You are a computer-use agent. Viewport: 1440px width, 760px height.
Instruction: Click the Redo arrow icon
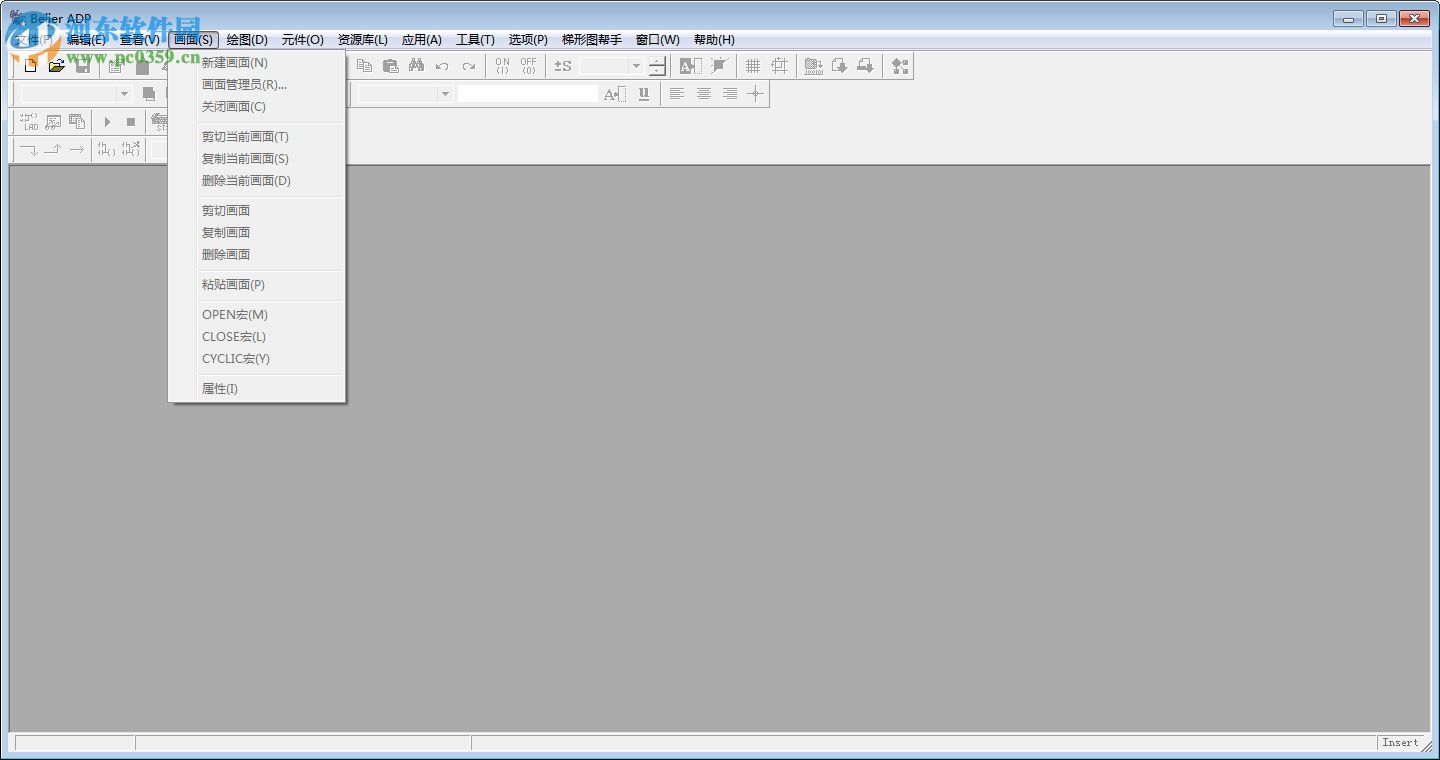coord(468,66)
